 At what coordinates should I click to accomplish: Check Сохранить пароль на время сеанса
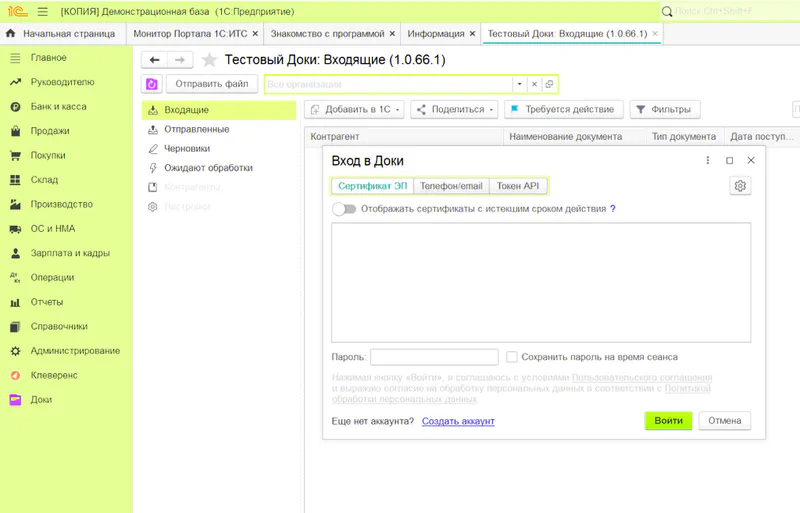pos(512,357)
